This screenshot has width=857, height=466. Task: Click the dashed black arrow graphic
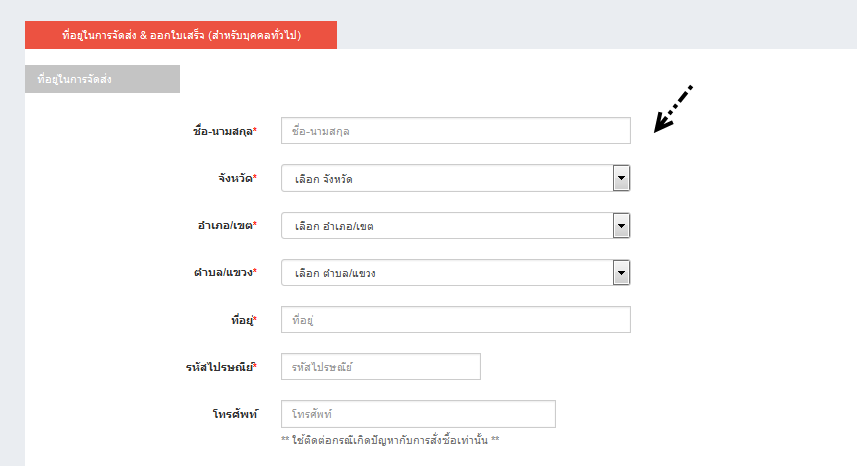pos(673,109)
